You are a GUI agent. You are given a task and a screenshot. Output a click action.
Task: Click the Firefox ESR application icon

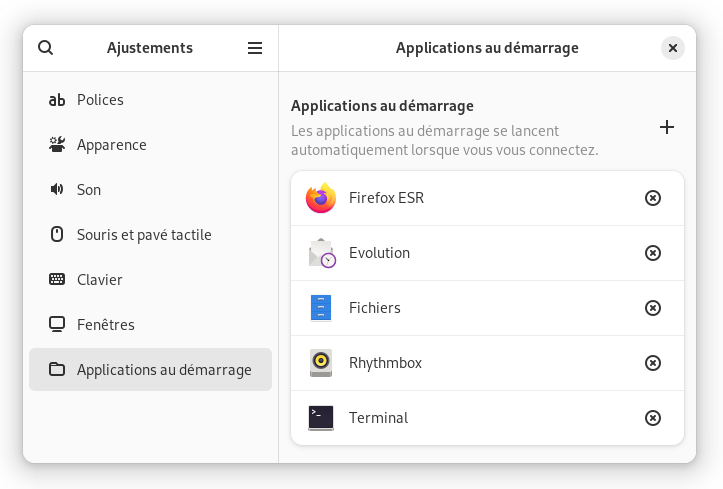point(321,198)
